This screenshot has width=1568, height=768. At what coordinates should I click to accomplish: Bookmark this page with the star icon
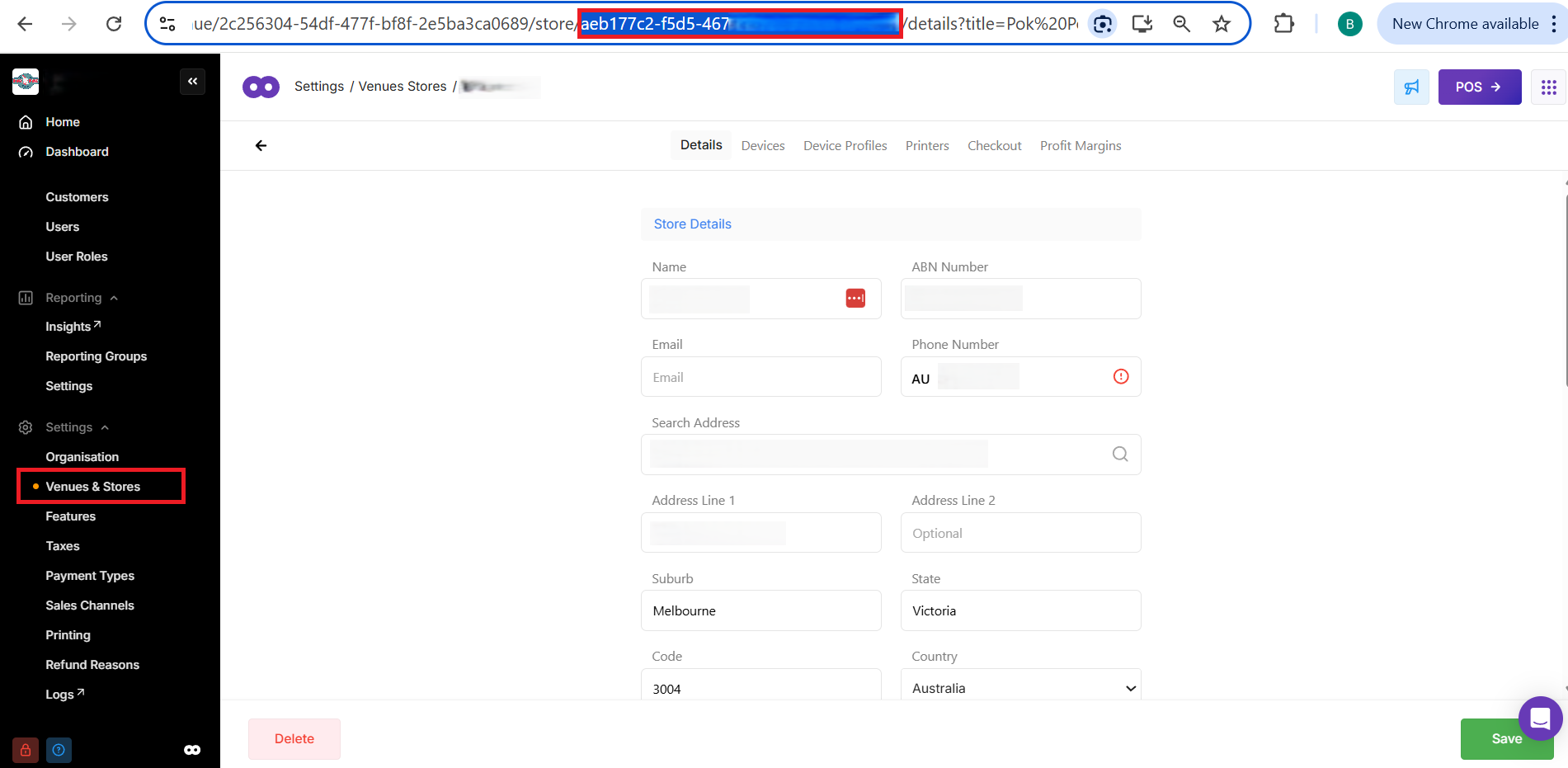point(1222,24)
